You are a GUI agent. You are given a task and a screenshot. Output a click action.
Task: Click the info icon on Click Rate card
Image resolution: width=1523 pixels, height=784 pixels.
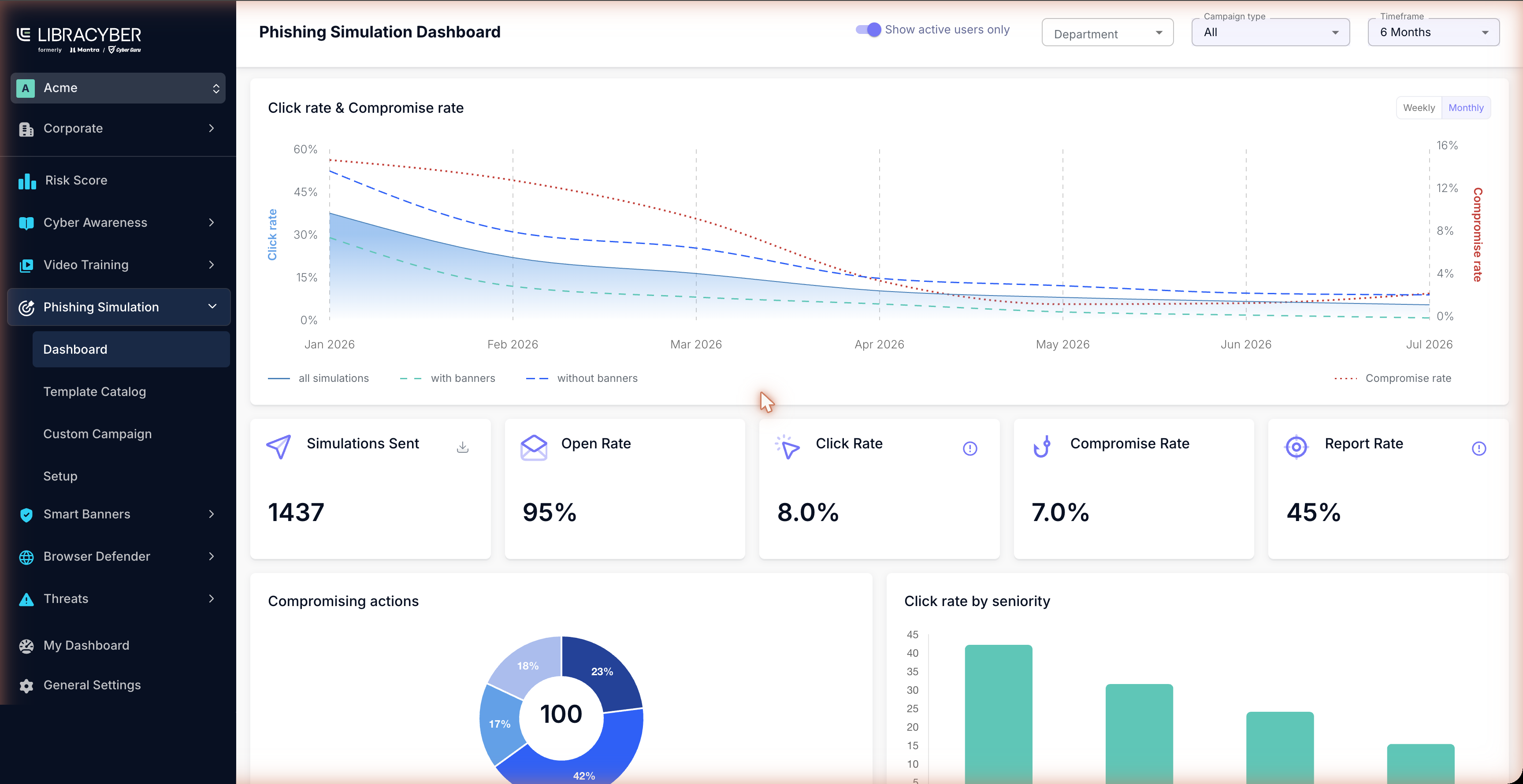tap(970, 448)
